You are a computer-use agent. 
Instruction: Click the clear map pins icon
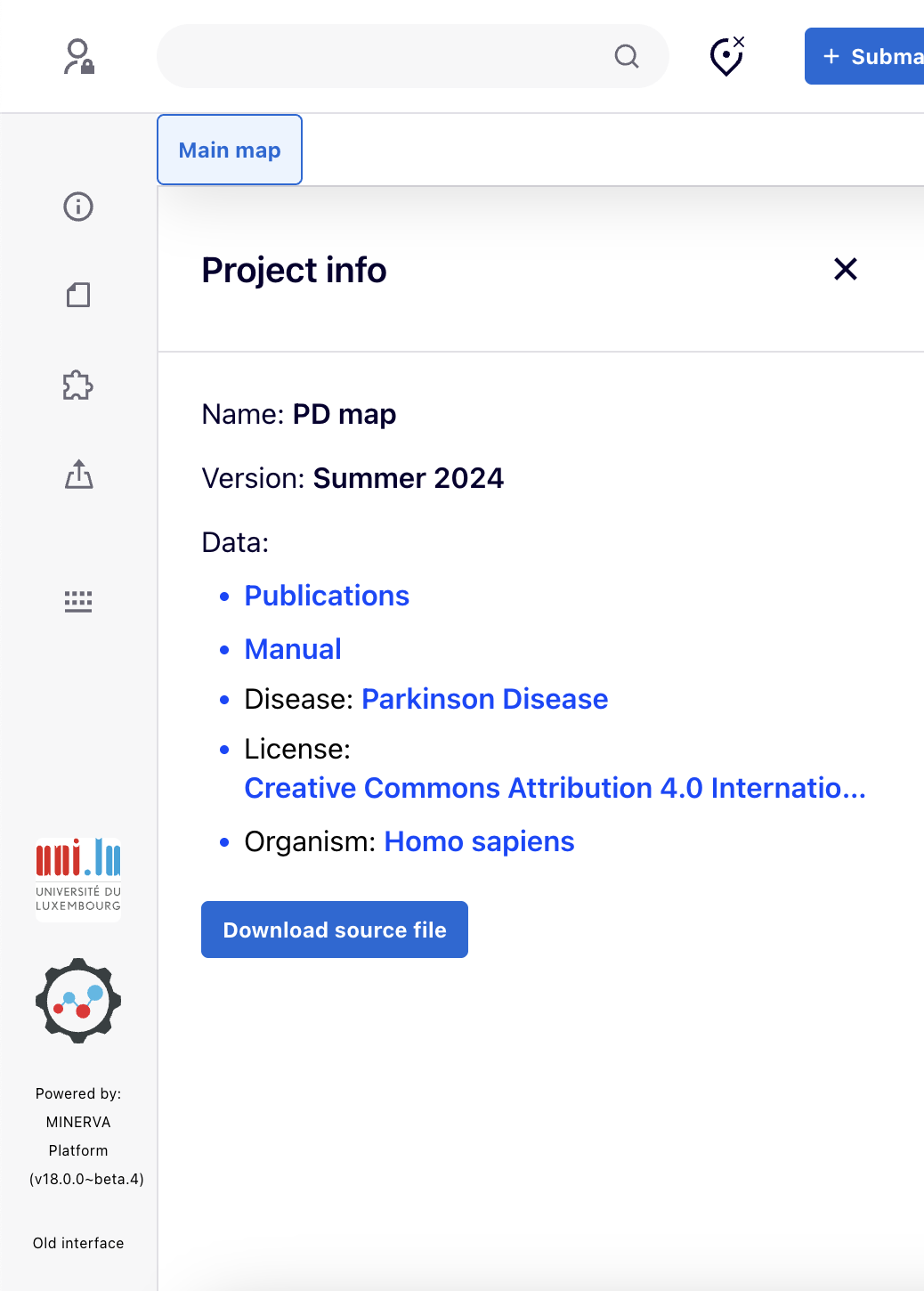tap(726, 56)
